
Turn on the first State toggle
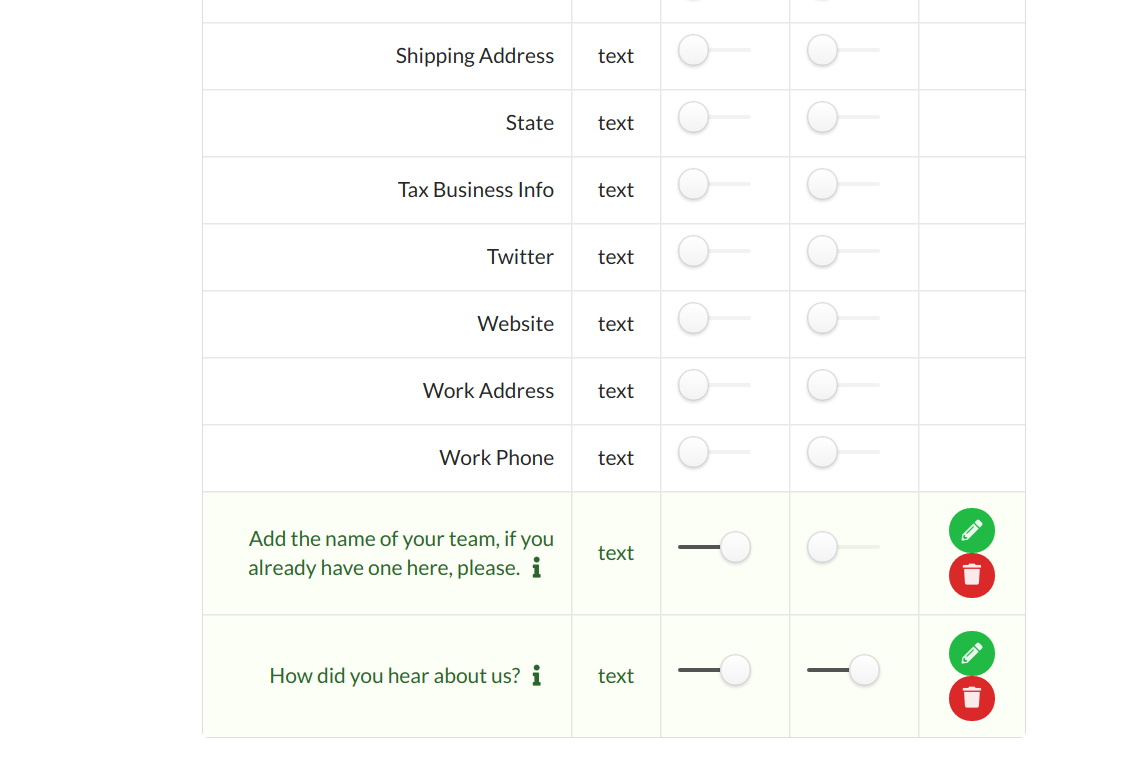point(714,117)
